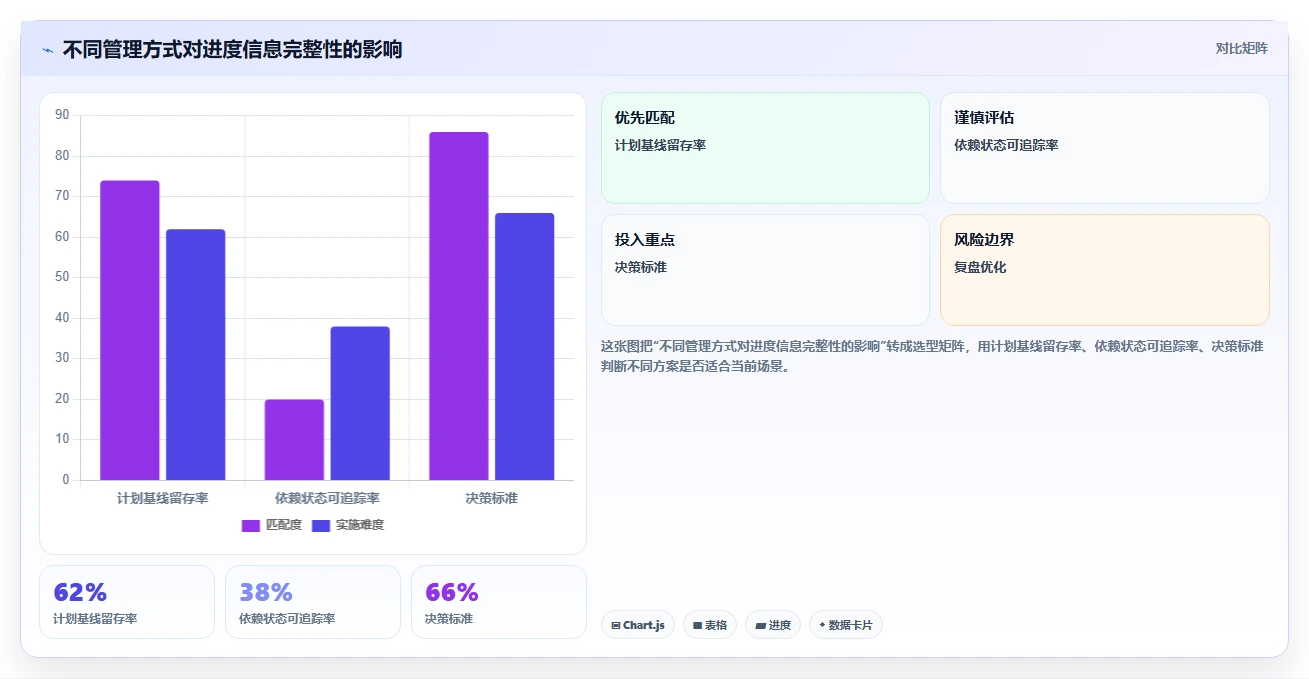
Task: Click the purple 匹配度 bar for 决策标准
Action: coord(459,306)
